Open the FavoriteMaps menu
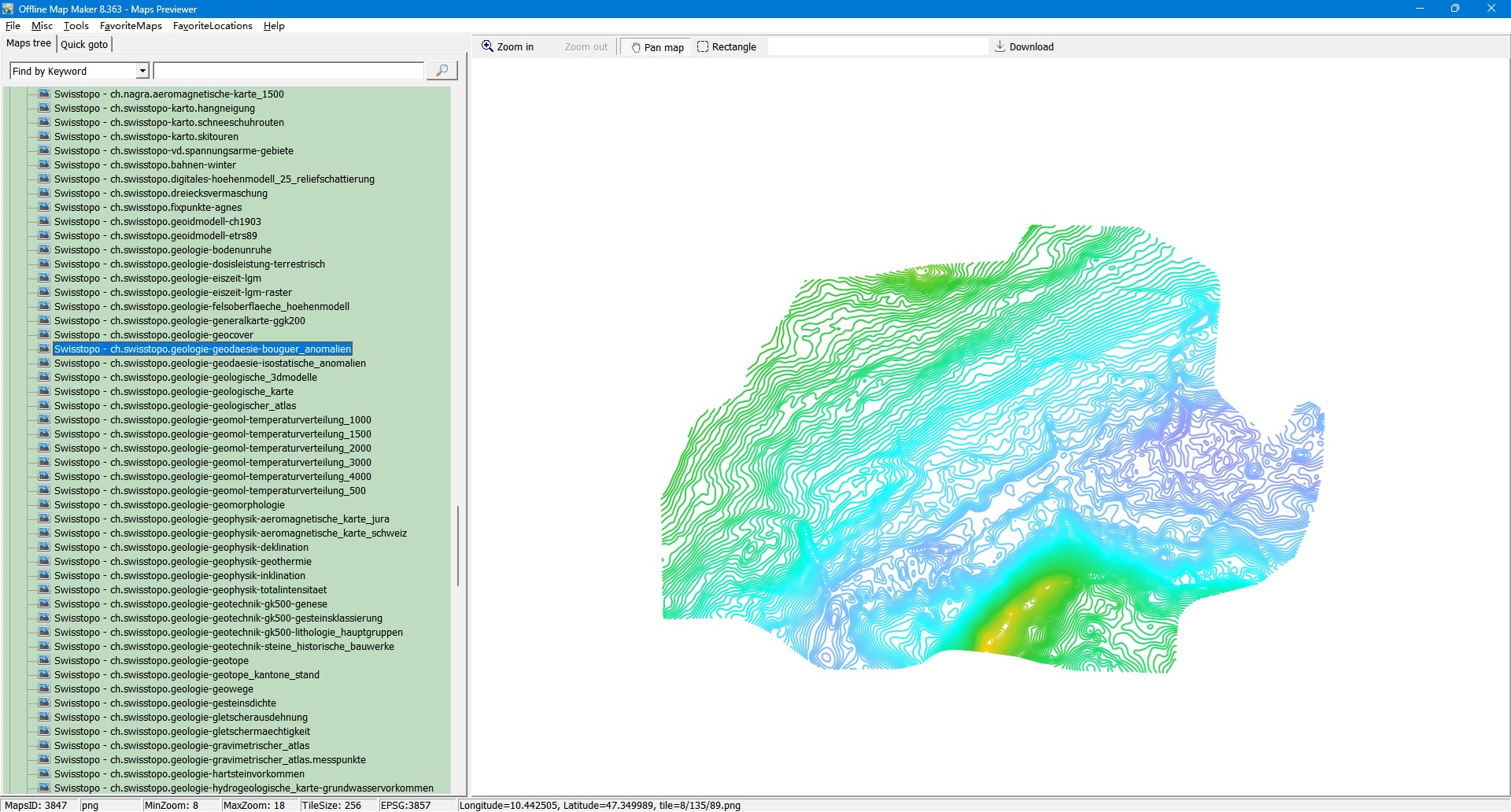 click(x=131, y=26)
